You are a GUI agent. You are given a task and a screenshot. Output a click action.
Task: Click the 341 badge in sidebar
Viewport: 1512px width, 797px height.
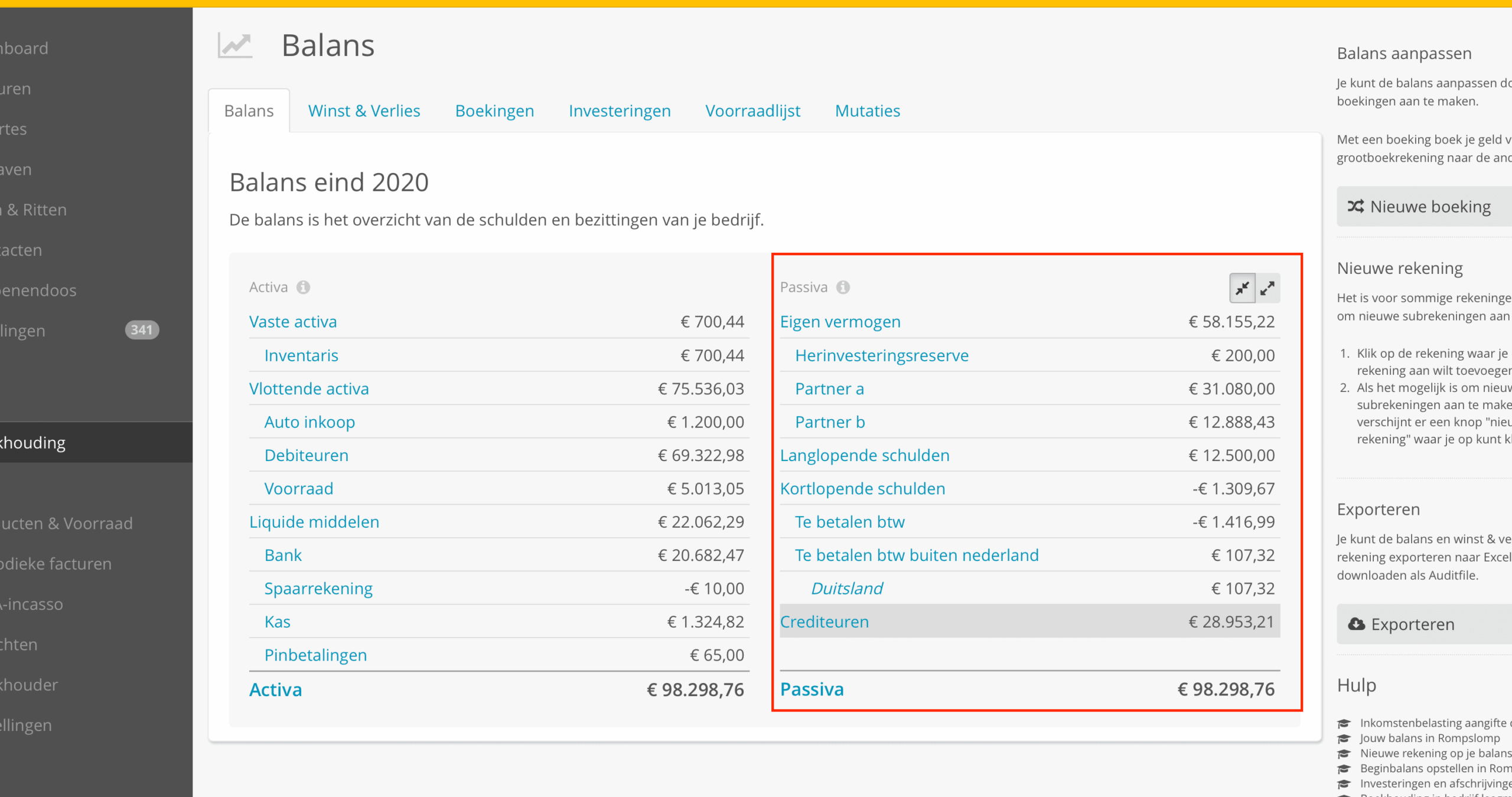(x=142, y=330)
